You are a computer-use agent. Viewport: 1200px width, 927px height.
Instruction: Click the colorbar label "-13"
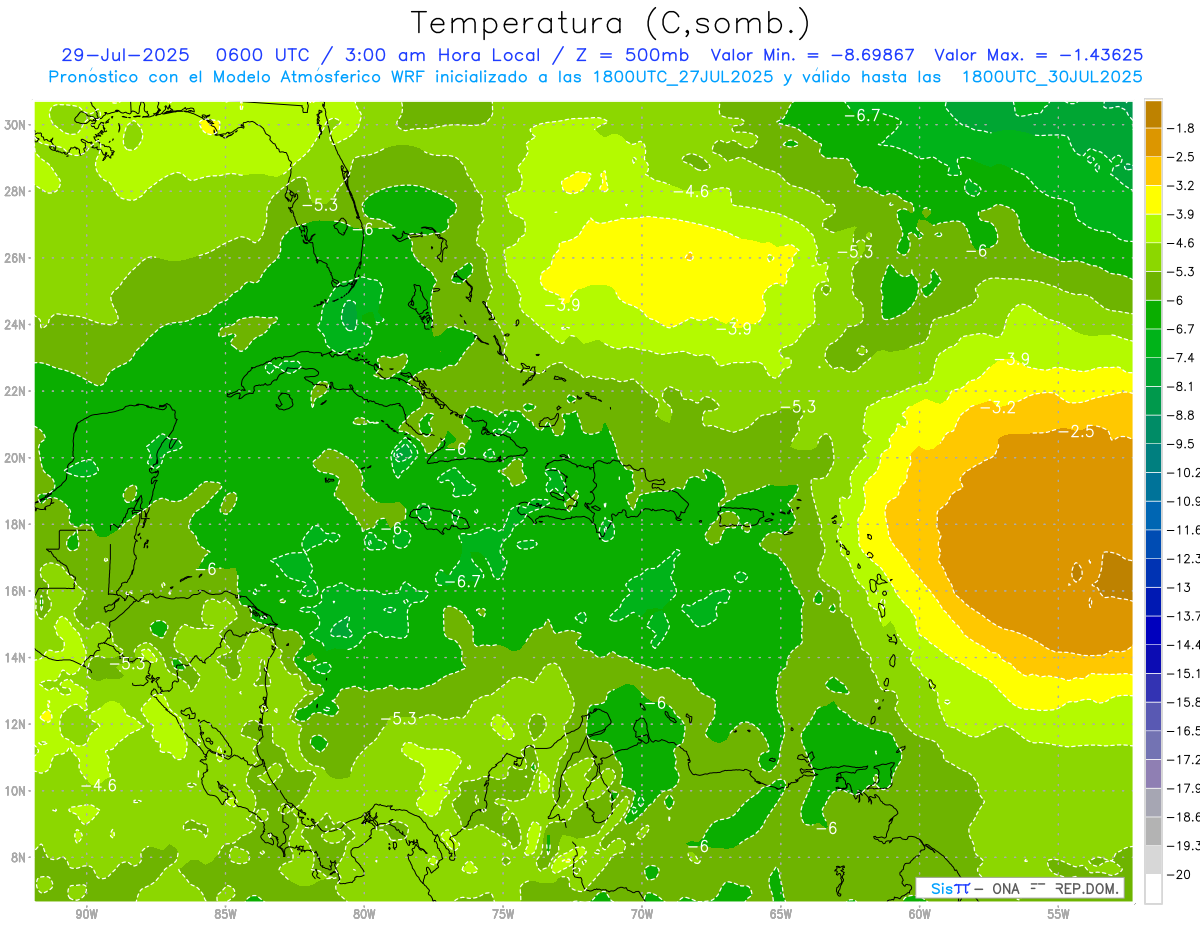(x=1178, y=587)
